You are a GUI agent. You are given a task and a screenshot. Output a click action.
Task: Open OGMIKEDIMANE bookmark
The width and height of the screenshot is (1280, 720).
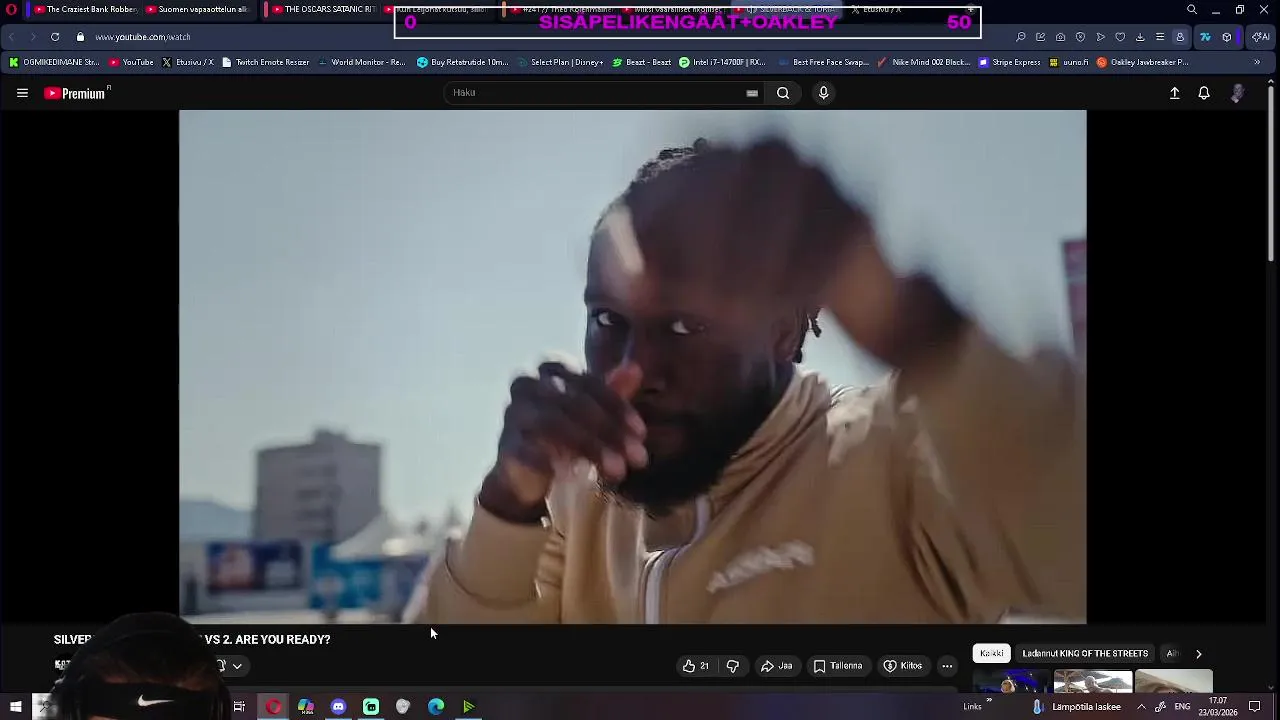(x=55, y=62)
